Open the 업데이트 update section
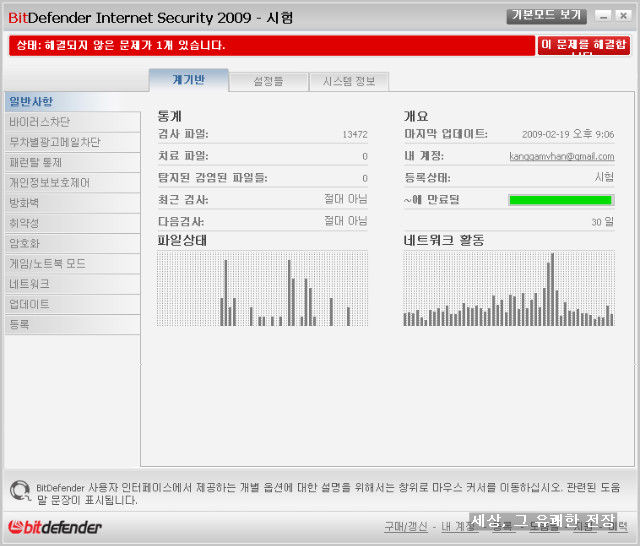640x546 pixels. click(x=73, y=304)
